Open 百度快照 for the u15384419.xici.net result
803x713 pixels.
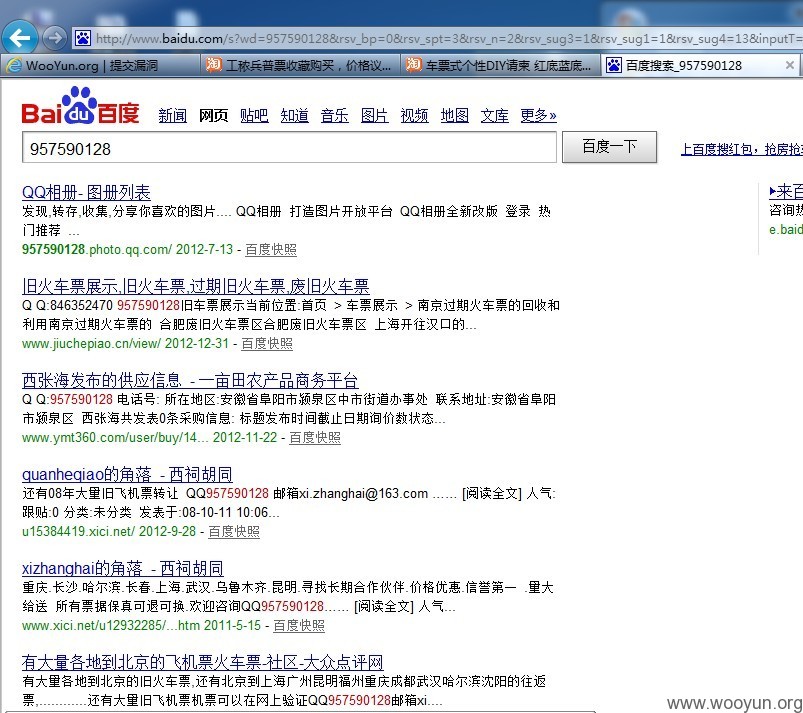[234, 531]
